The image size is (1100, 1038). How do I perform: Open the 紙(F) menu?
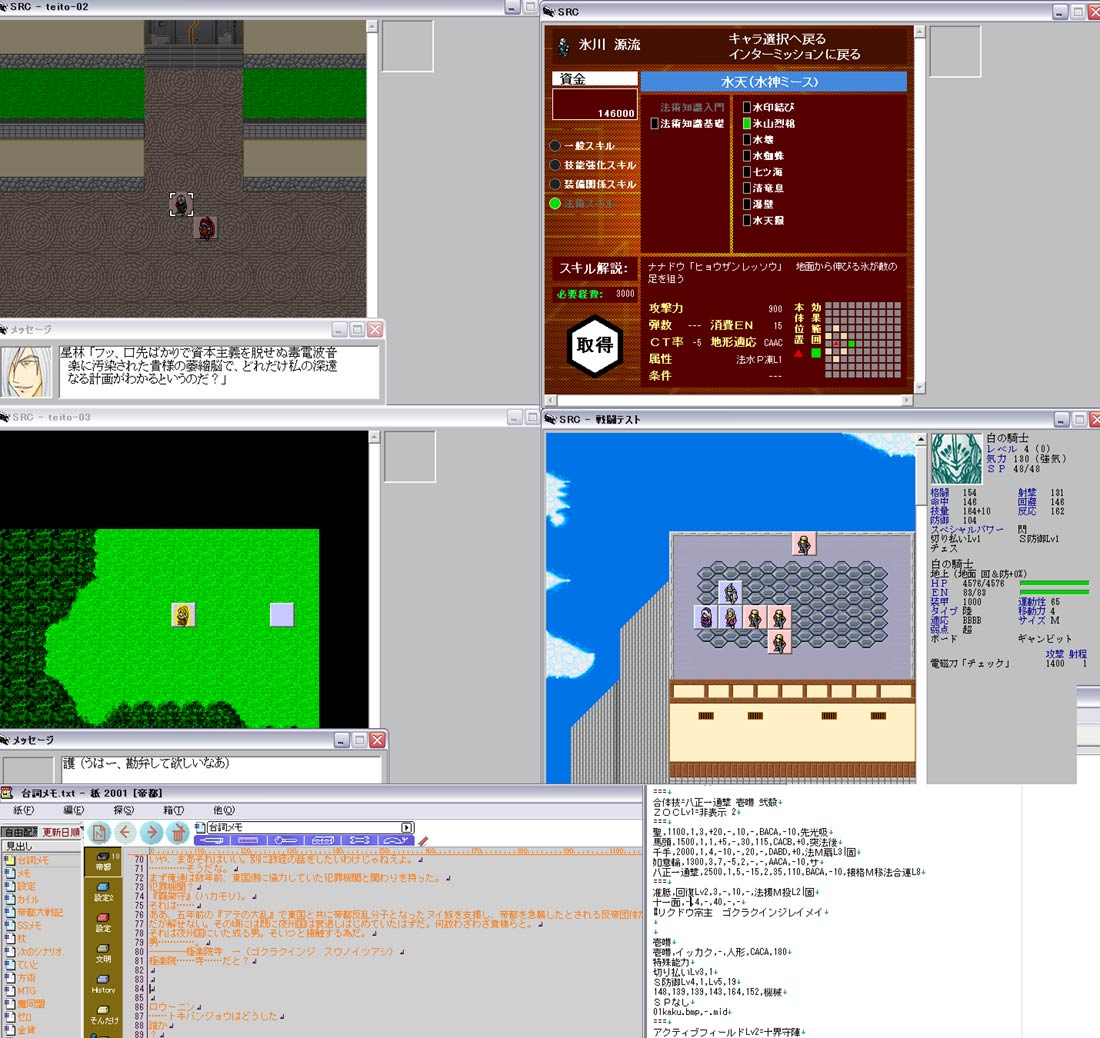pos(22,810)
